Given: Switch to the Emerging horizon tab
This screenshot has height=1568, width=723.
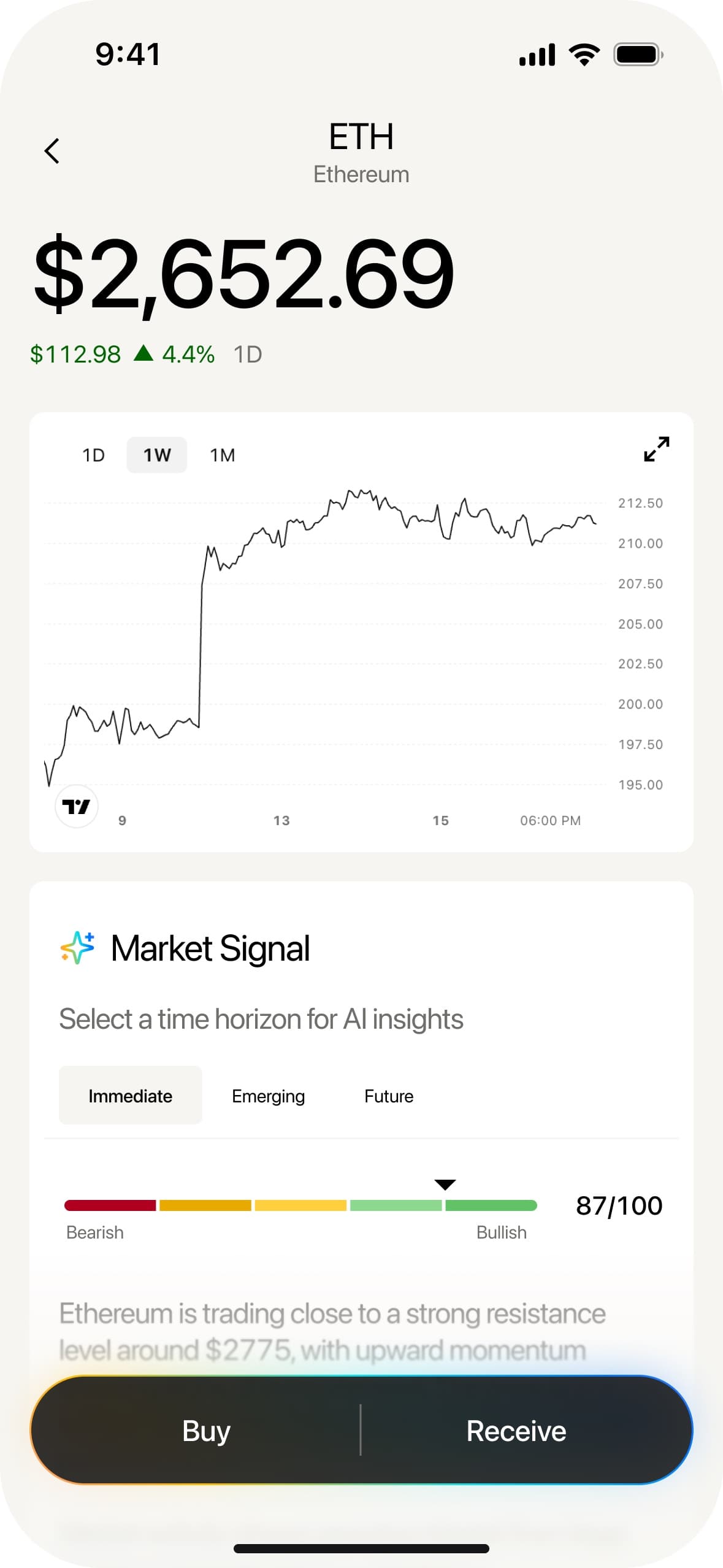Looking at the screenshot, I should click(268, 1096).
